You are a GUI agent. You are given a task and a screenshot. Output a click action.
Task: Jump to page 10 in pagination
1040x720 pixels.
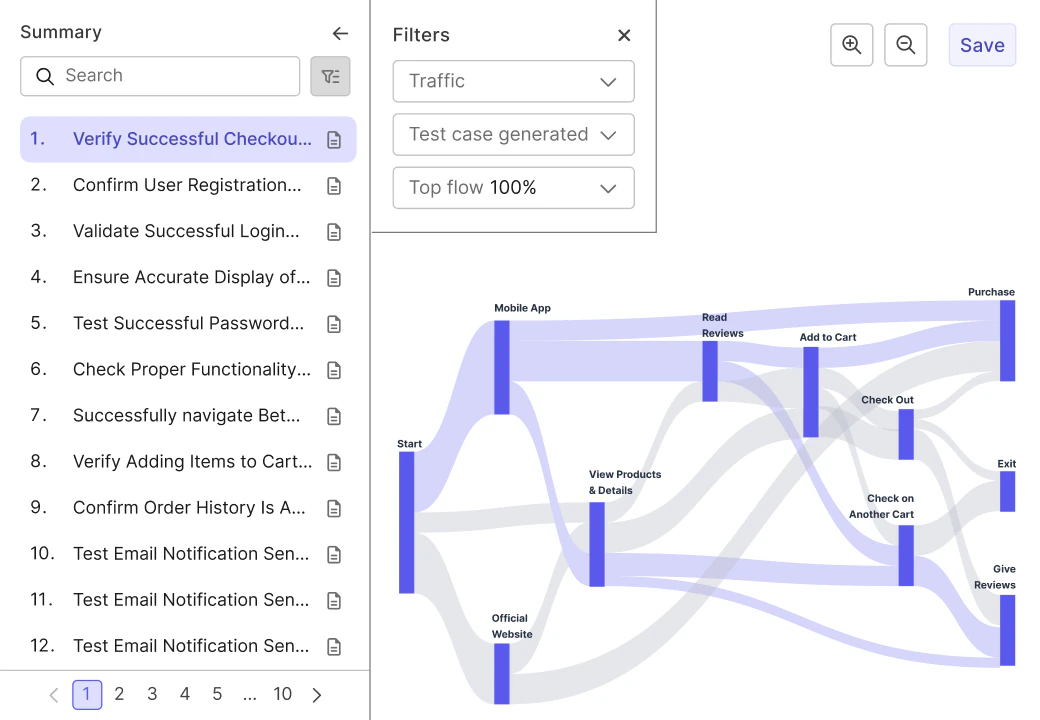tap(283, 694)
